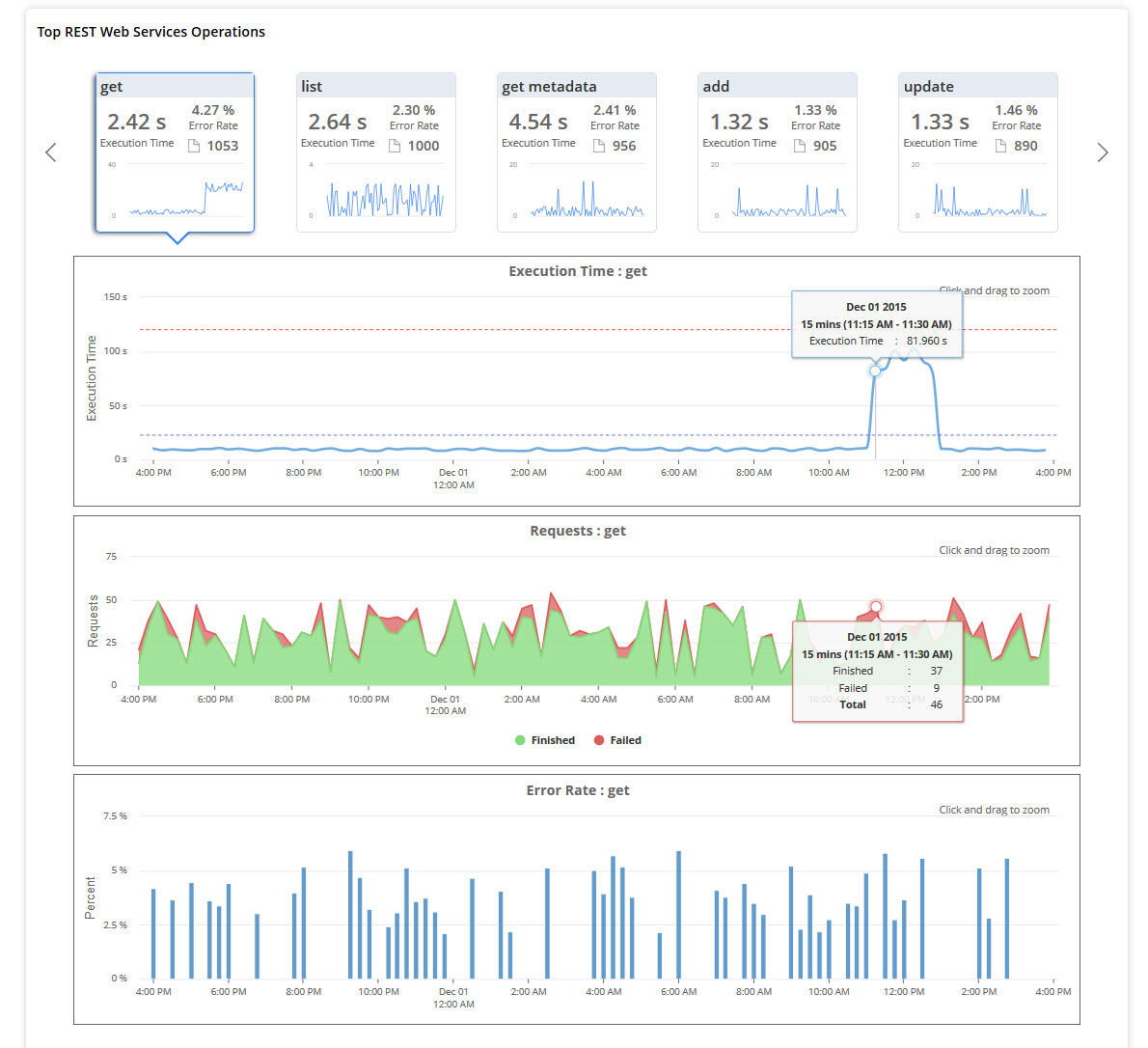
Task: Select the update operation card
Action: (977, 152)
